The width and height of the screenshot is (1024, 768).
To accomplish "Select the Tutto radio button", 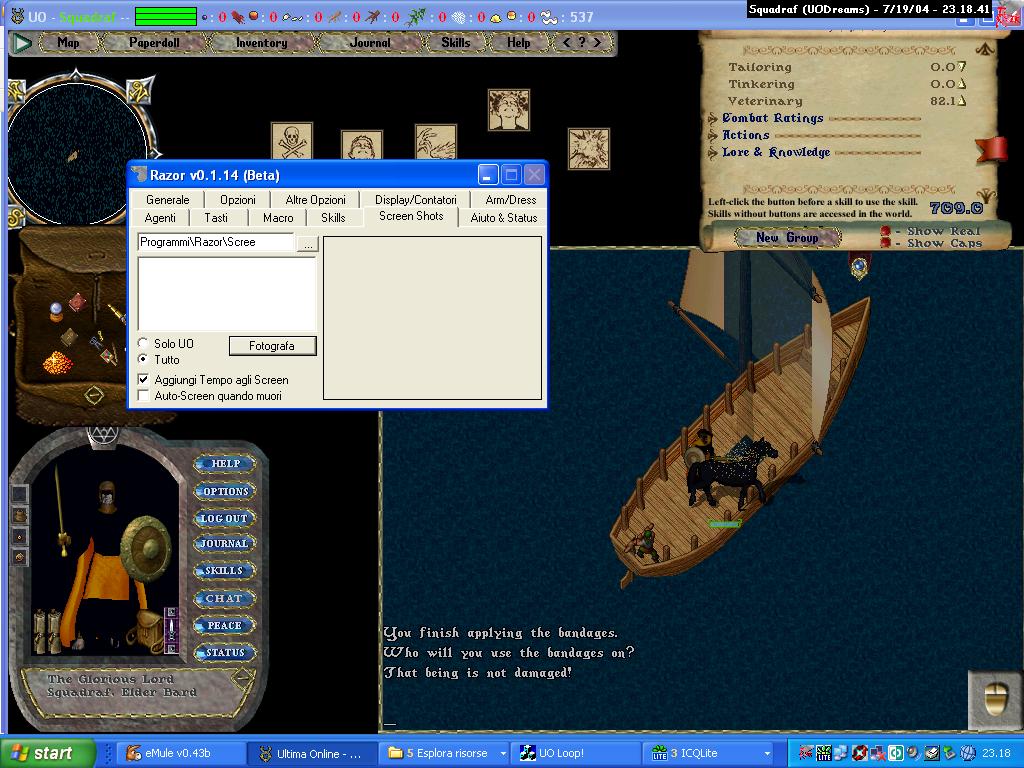I will (x=143, y=359).
